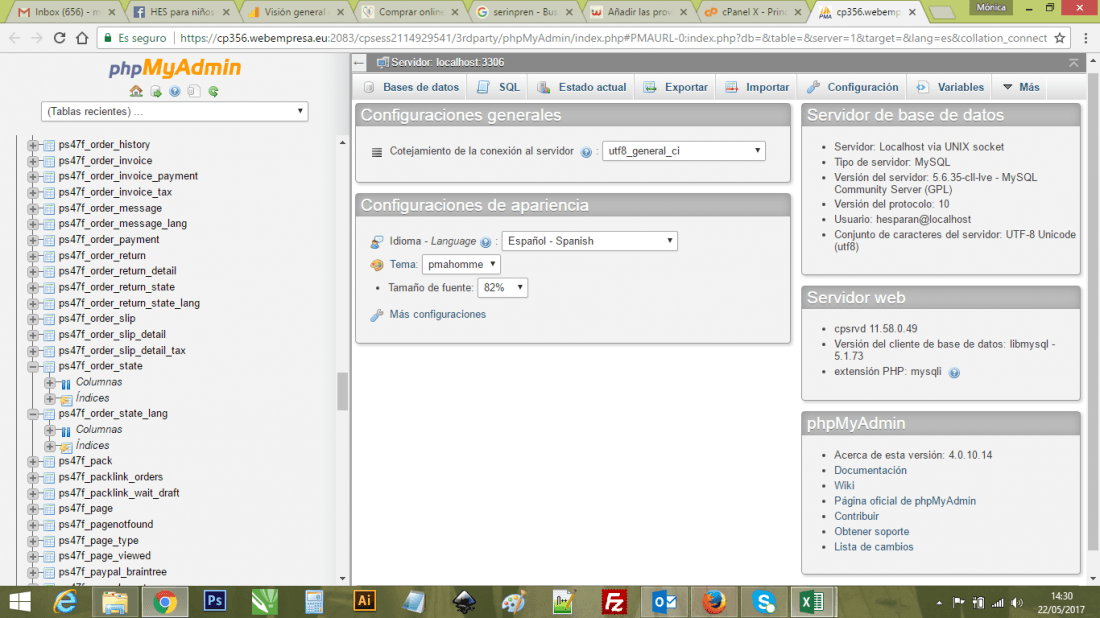Viewport: 1100px width, 618px height.
Task: Click the ps47f_order_history table icon
Action: 49,145
